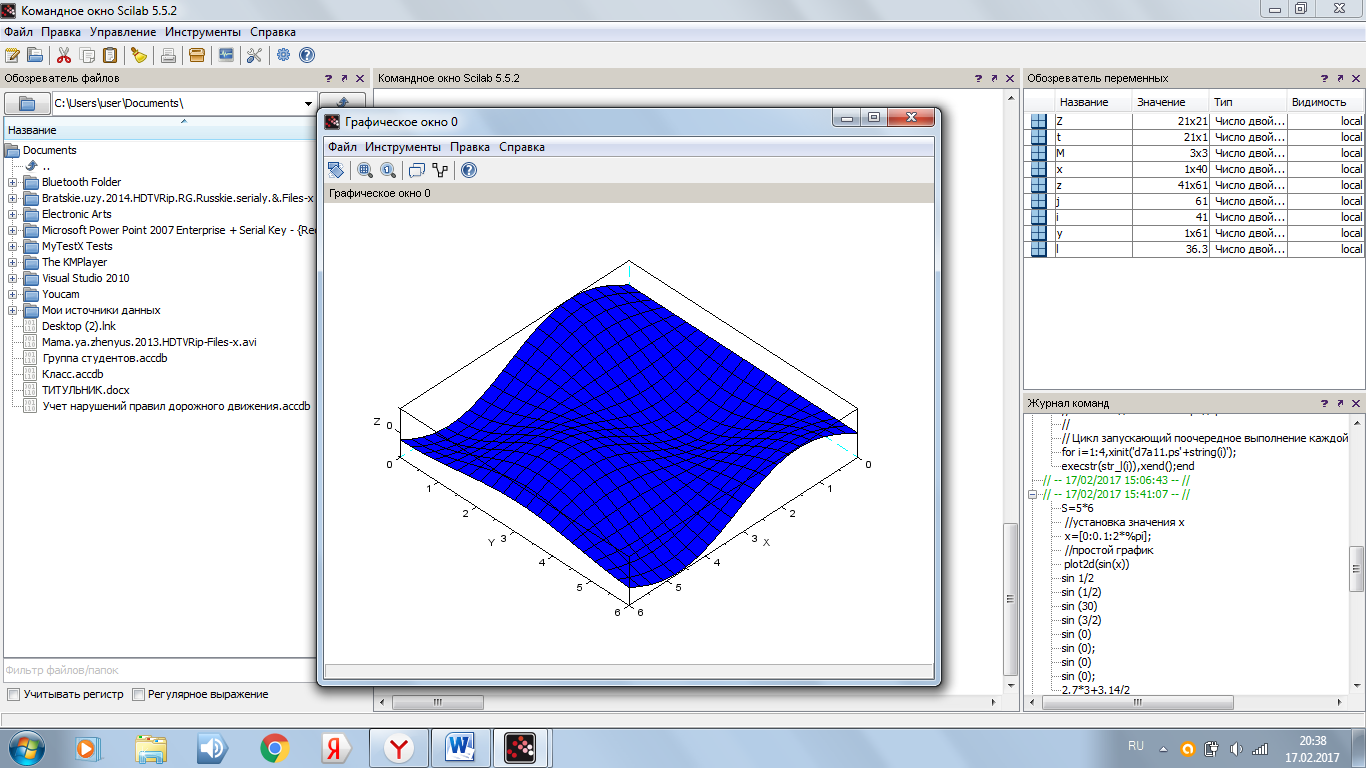
Task: Click the copy icon in main toolbar
Action: (x=87, y=55)
